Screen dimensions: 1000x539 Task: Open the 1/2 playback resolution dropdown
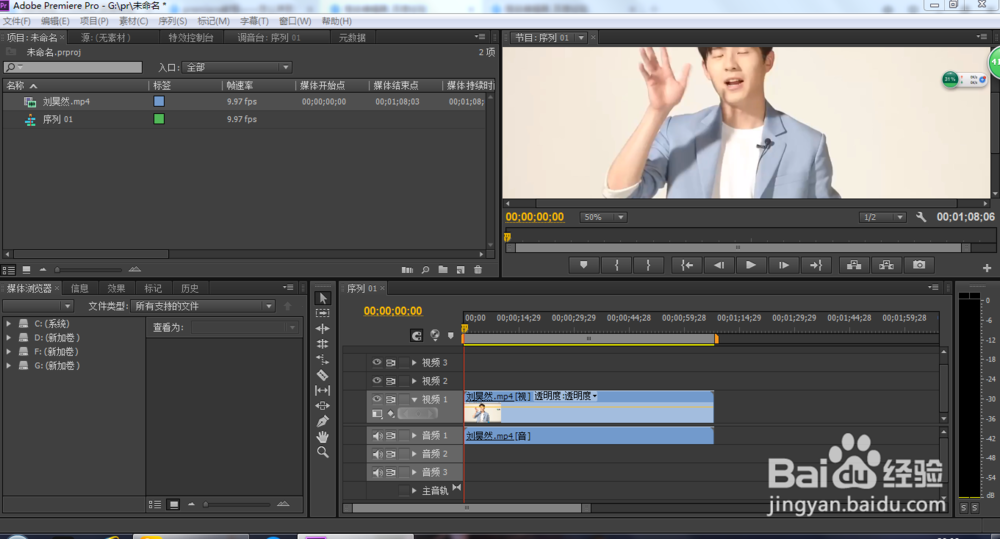click(882, 217)
